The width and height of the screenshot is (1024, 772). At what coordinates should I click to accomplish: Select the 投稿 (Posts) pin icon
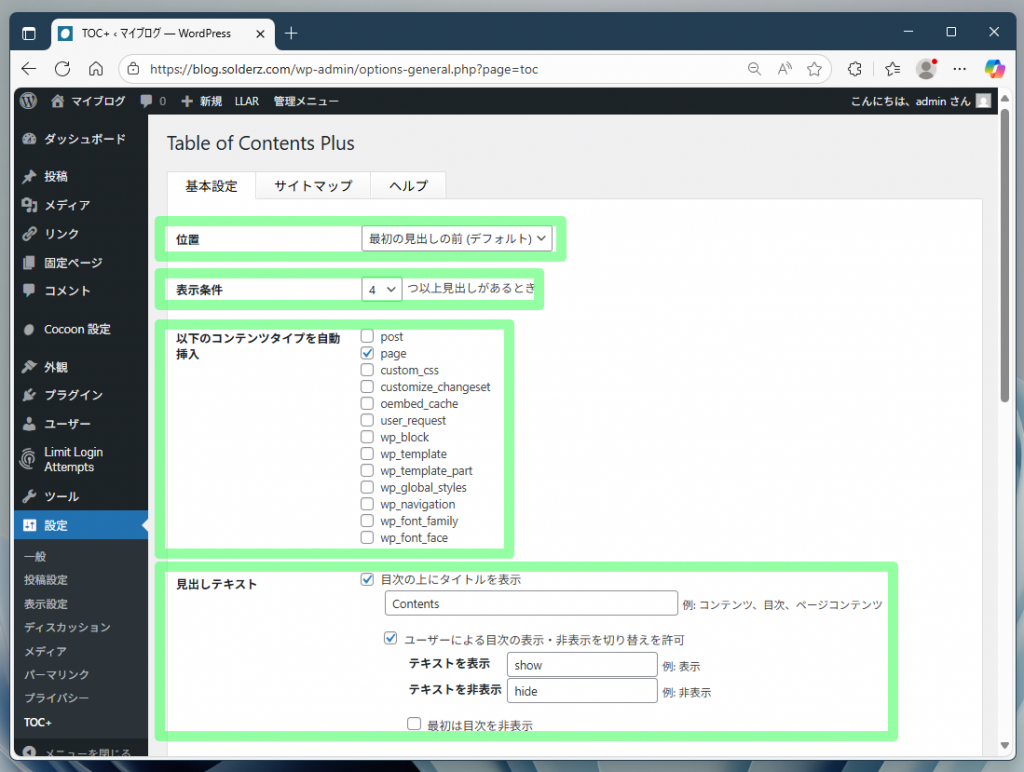31,176
